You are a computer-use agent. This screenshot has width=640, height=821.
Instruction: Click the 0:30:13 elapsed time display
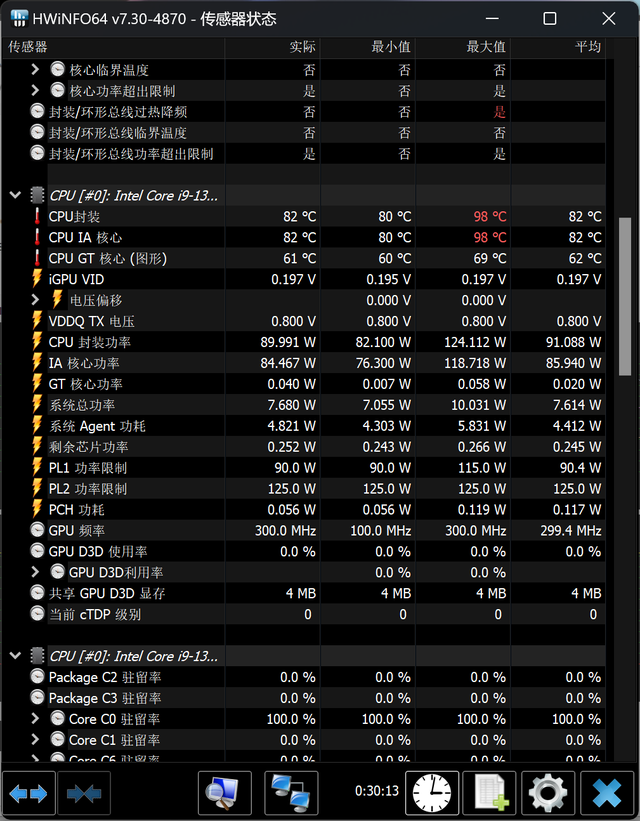[377, 791]
